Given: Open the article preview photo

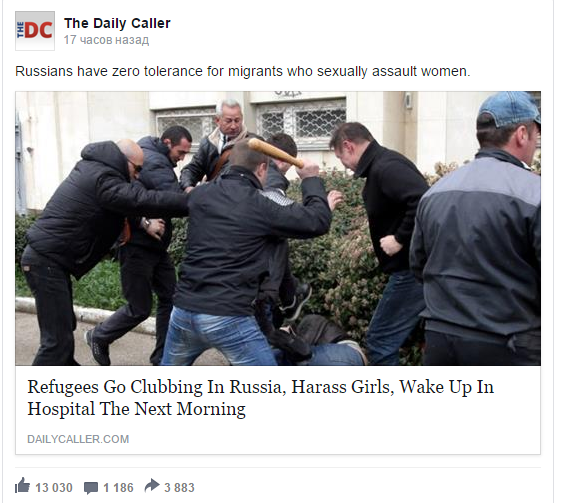Looking at the screenshot, I should click(x=278, y=228).
